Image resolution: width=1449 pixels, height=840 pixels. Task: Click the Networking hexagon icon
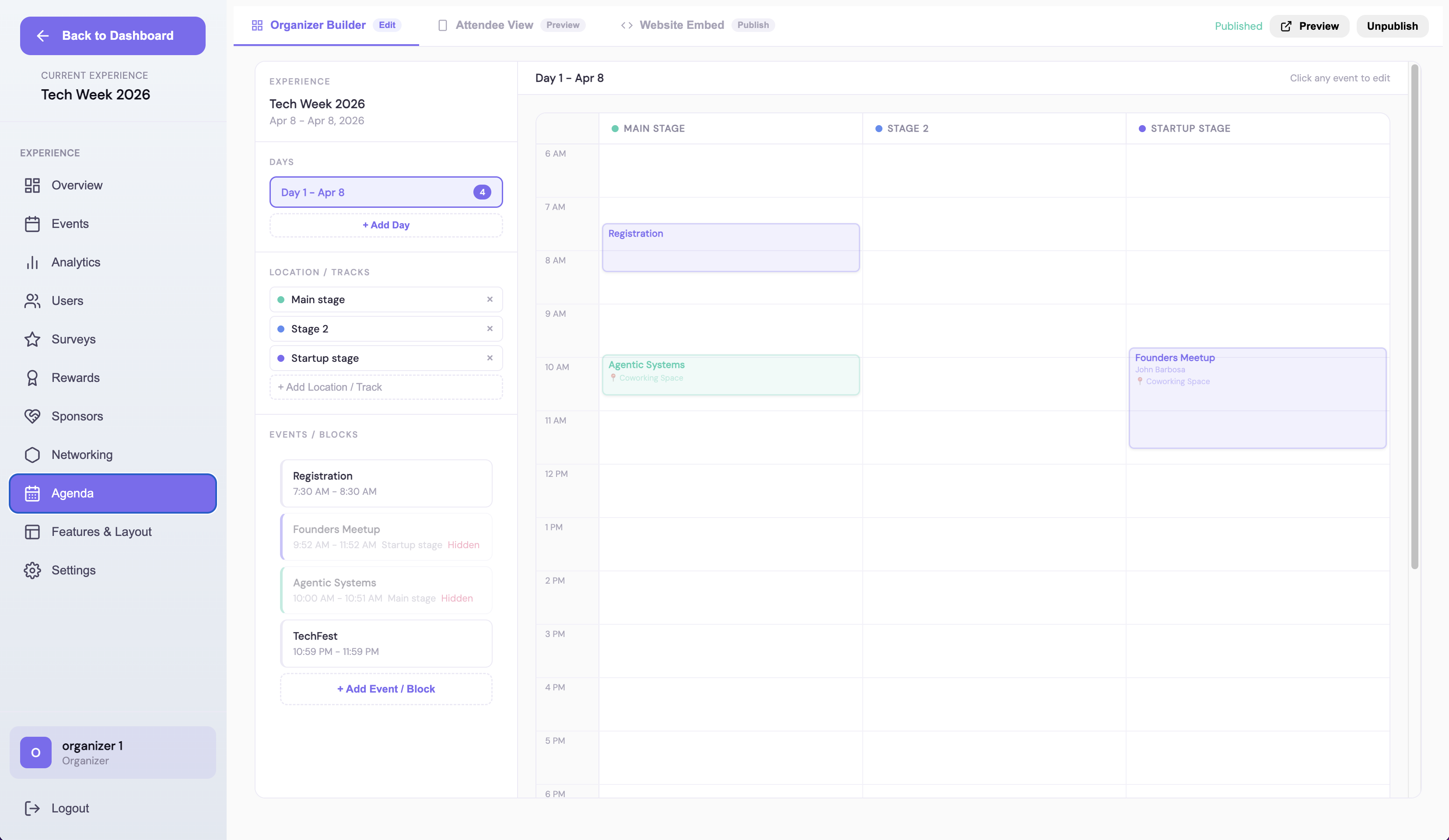click(x=32, y=455)
